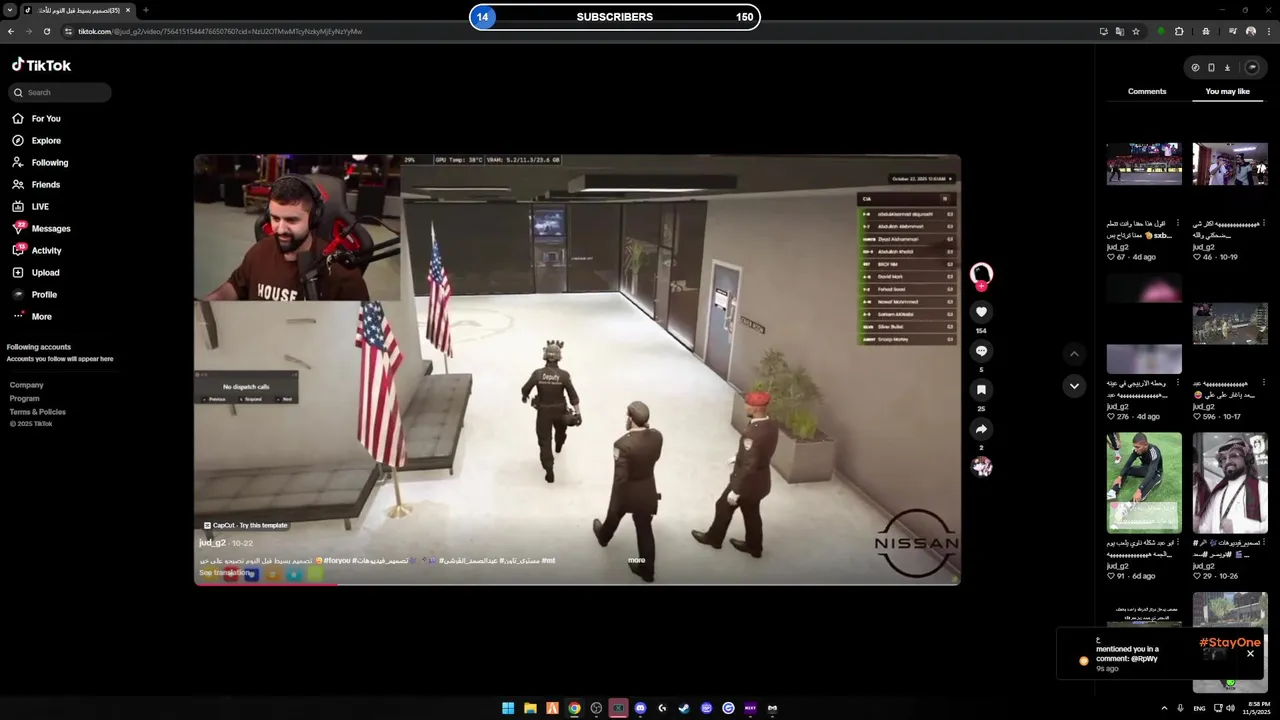Screen dimensions: 1280x720
Task: Click the install app icon in address bar
Action: point(1103,31)
